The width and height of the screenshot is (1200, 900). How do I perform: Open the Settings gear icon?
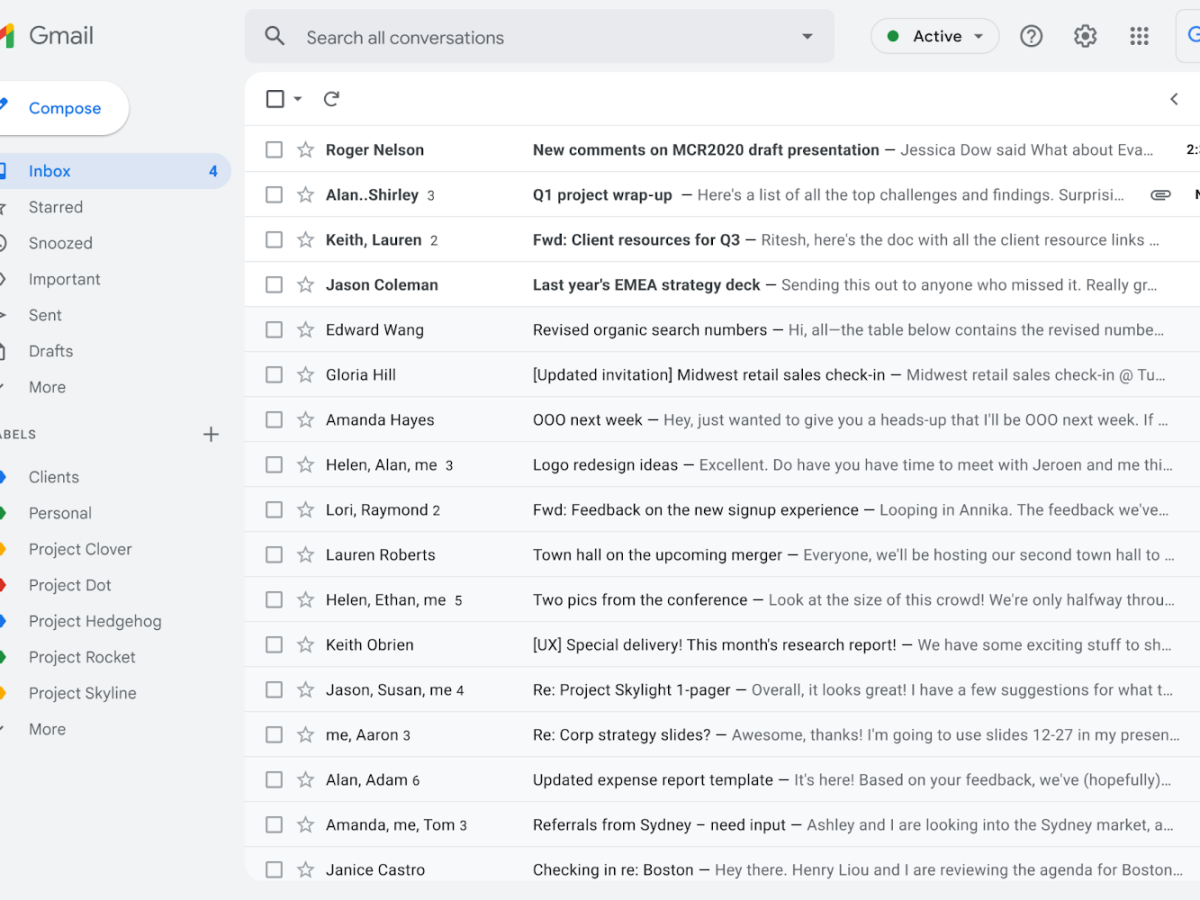1085,37
